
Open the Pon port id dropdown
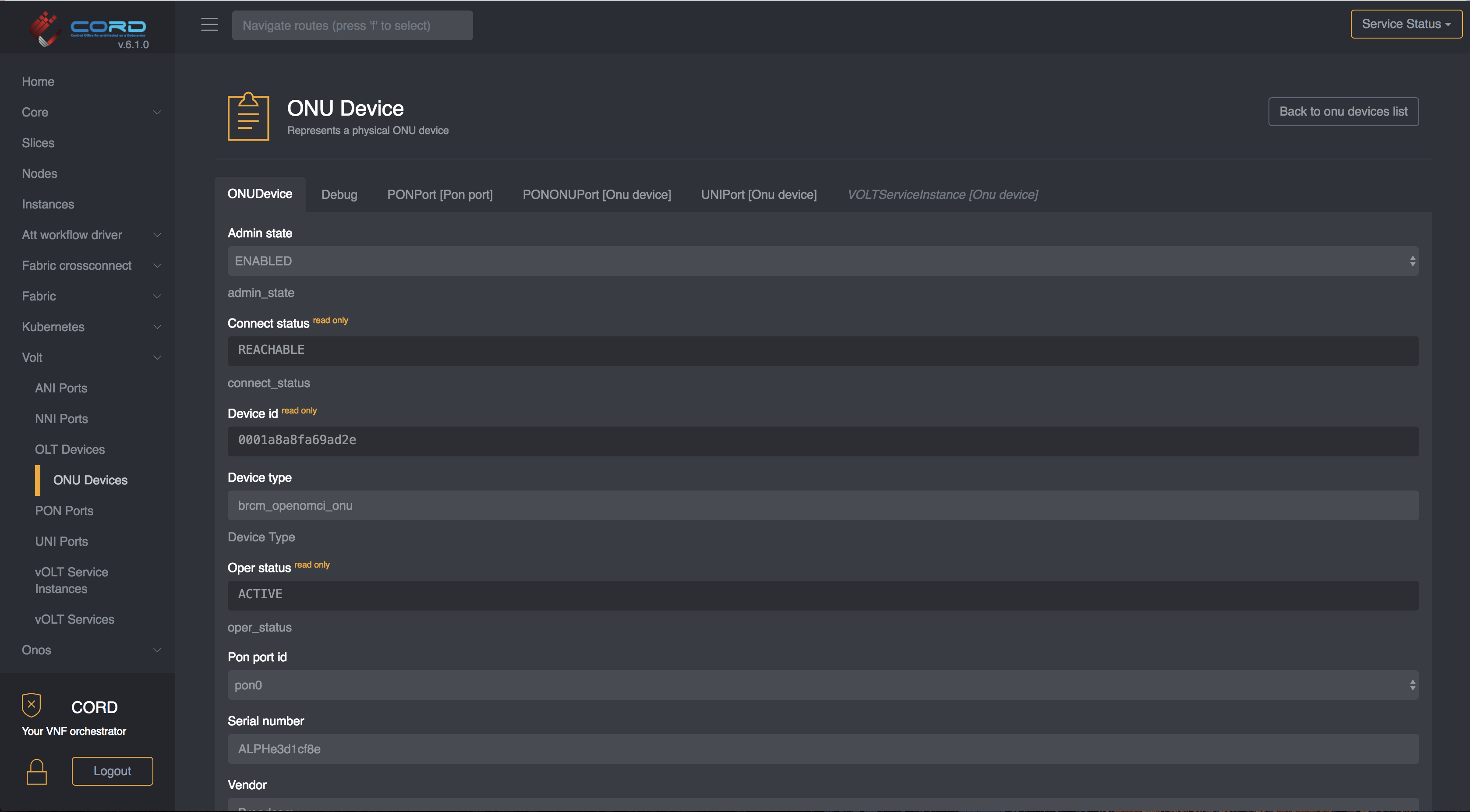click(823, 685)
